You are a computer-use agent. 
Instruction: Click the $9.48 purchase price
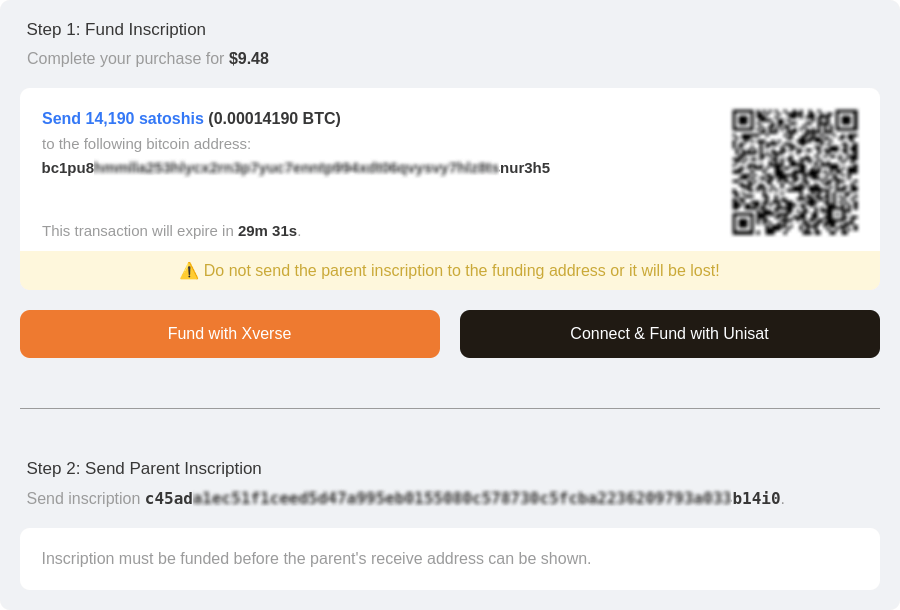coord(249,59)
